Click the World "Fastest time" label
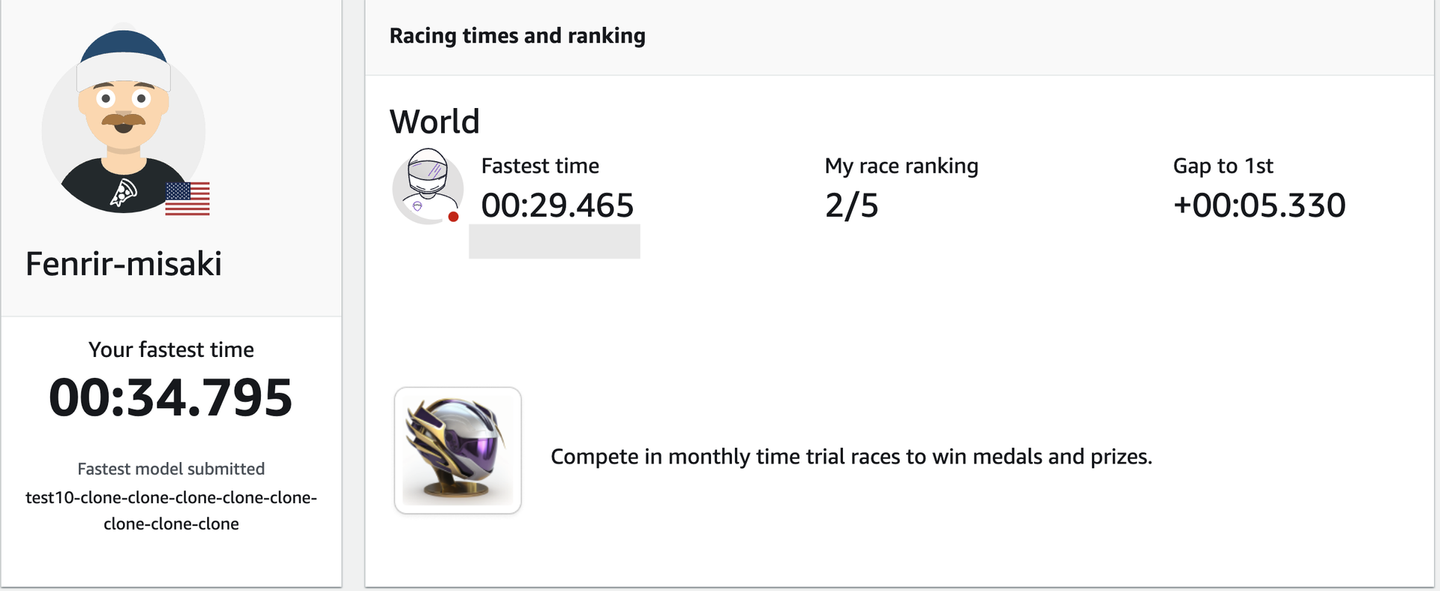1440x591 pixels. (x=540, y=166)
